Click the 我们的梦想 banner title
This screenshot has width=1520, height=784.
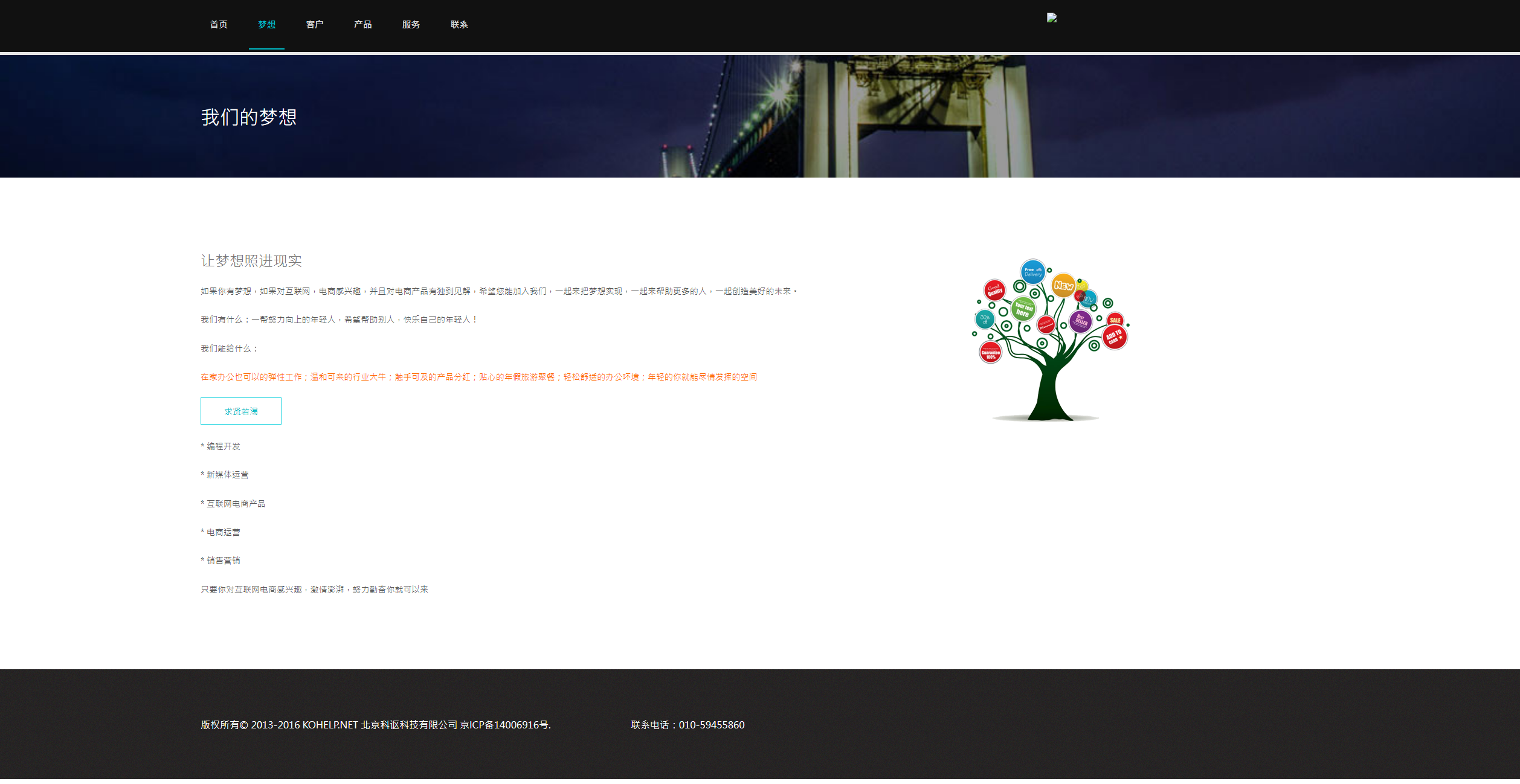click(x=249, y=117)
